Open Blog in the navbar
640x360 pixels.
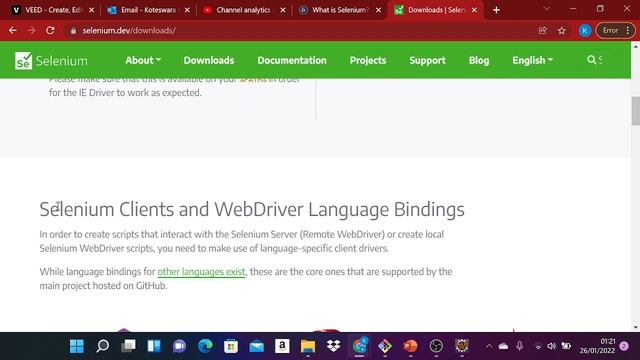pos(479,60)
